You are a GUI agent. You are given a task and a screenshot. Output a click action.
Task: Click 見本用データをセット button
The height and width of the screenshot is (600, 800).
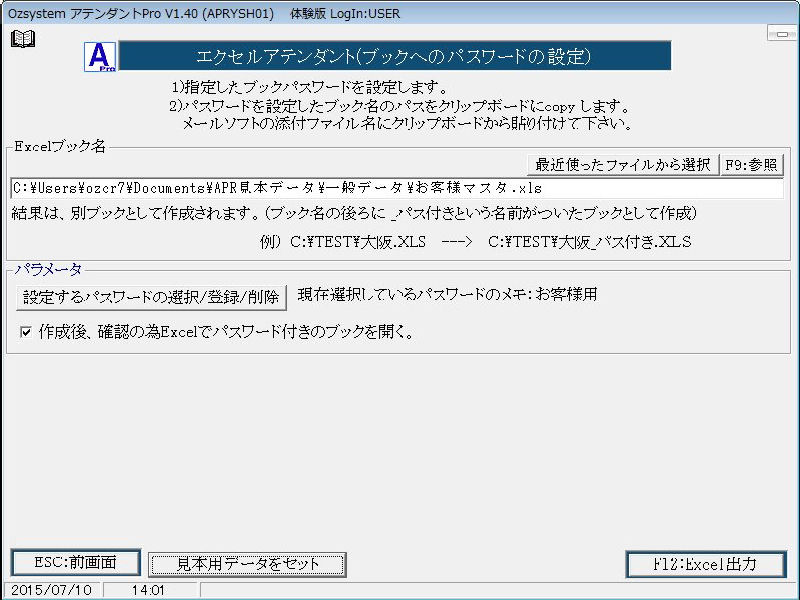tap(247, 564)
